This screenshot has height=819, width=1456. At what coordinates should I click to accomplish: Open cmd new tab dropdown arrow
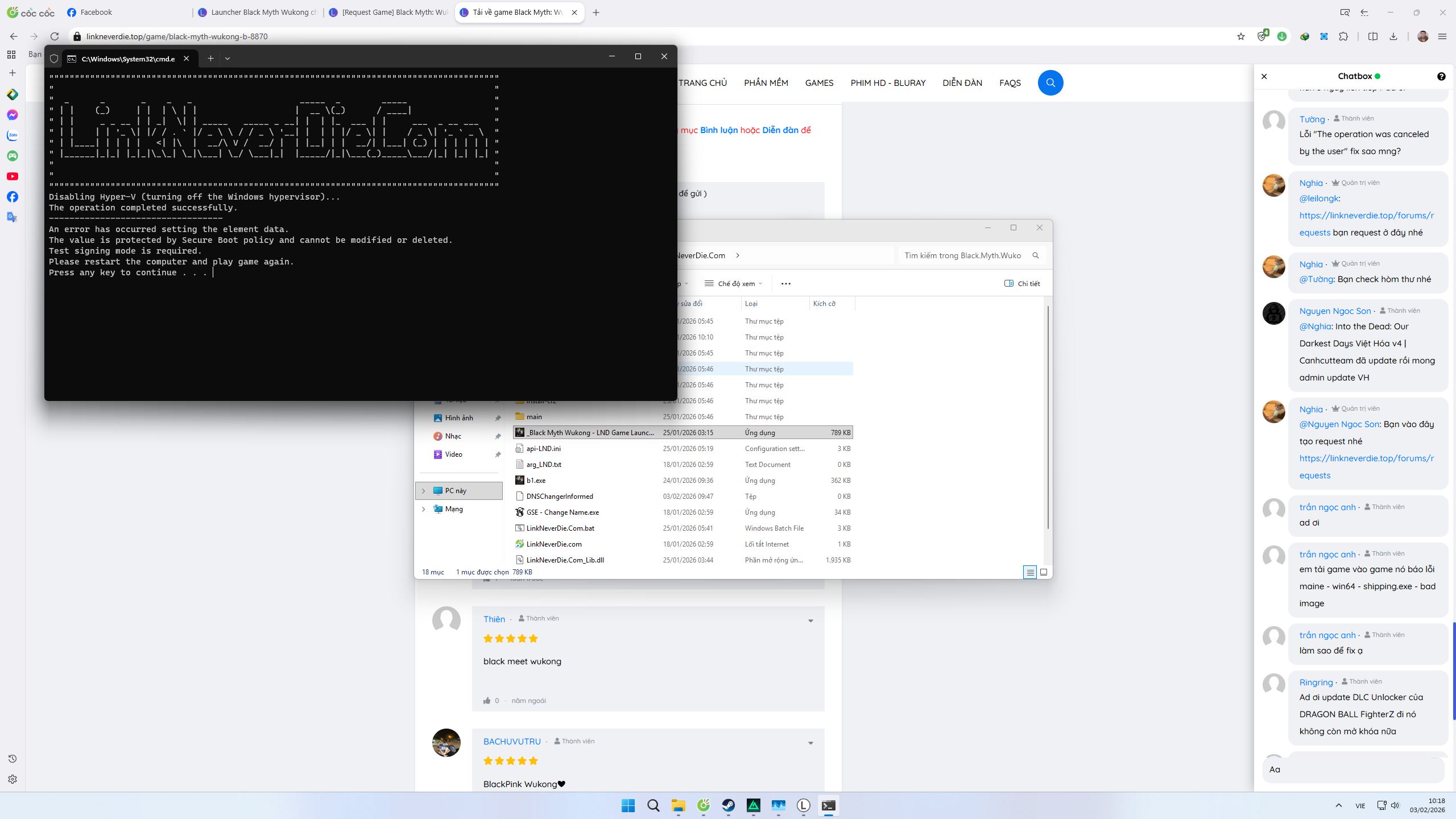pyautogui.click(x=227, y=59)
